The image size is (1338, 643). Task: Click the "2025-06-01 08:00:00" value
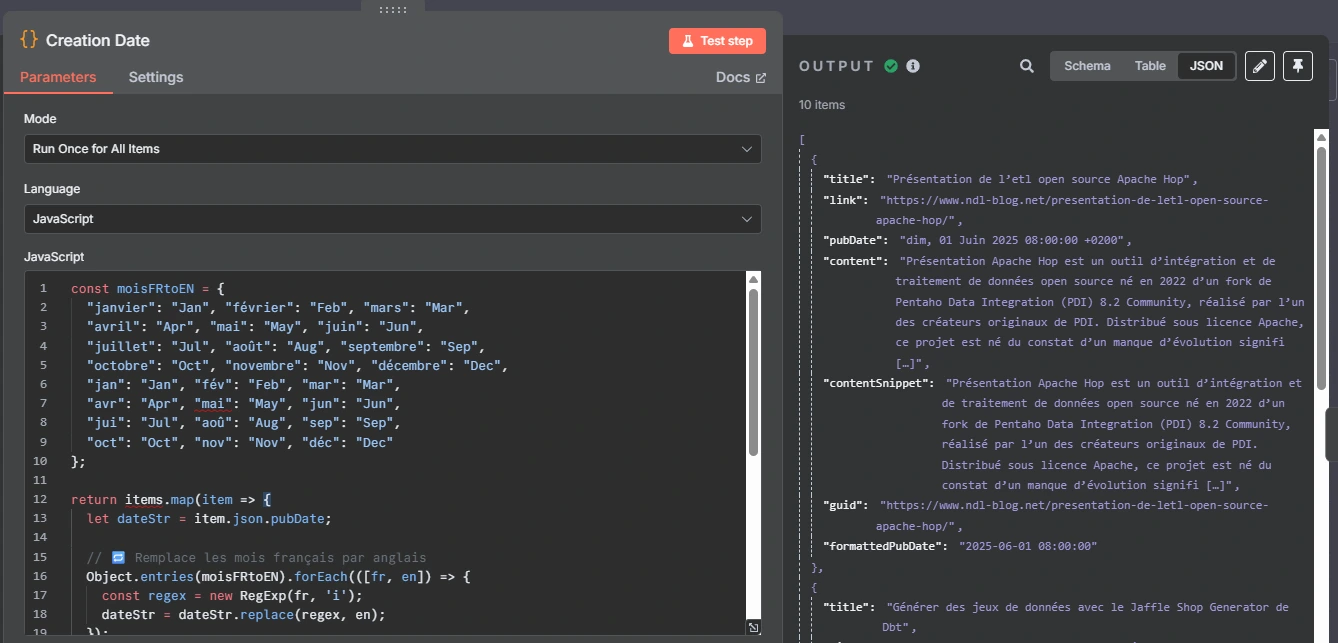[x=1028, y=546]
